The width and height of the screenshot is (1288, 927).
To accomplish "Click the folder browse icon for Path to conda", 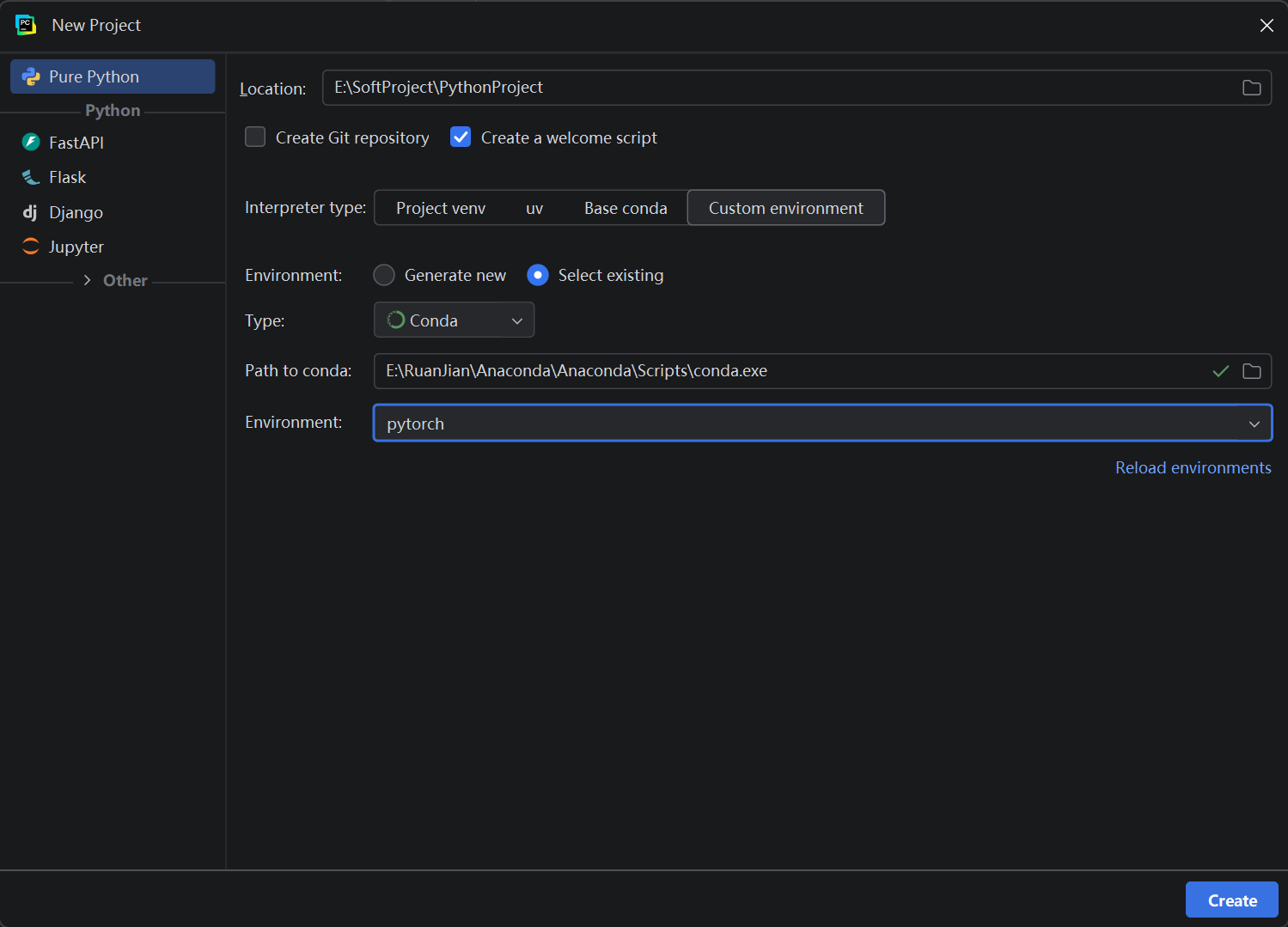I will (1252, 371).
